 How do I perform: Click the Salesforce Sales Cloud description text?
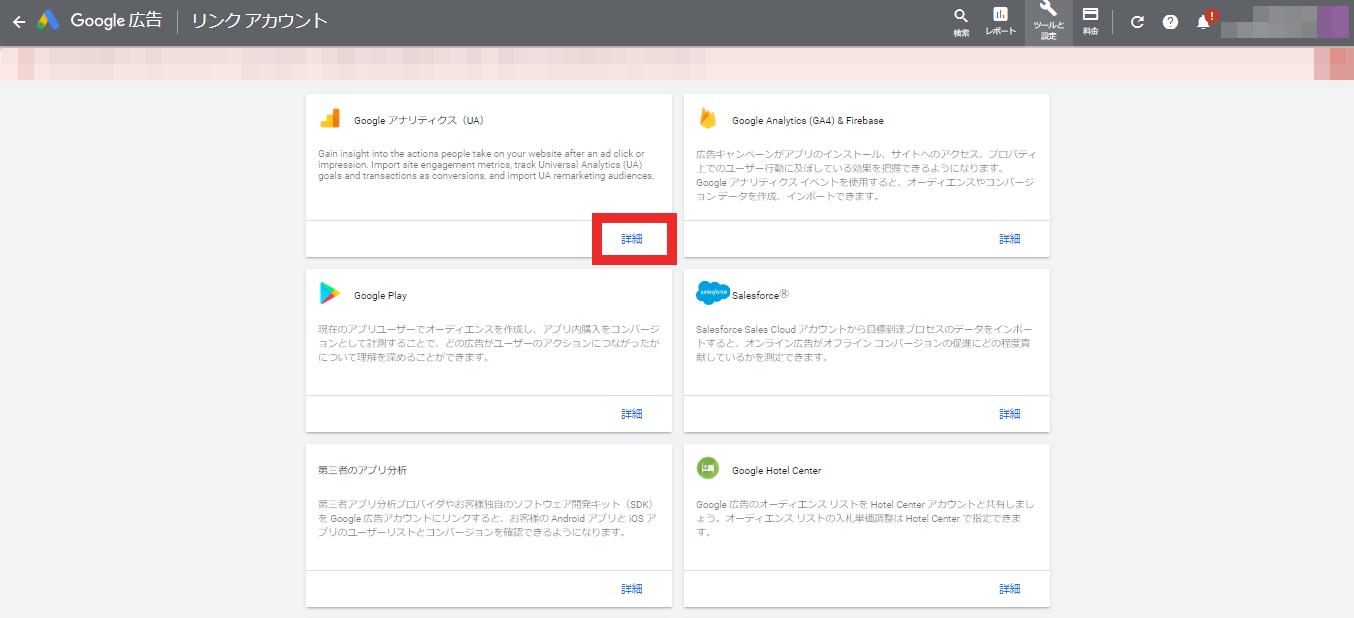click(x=866, y=343)
